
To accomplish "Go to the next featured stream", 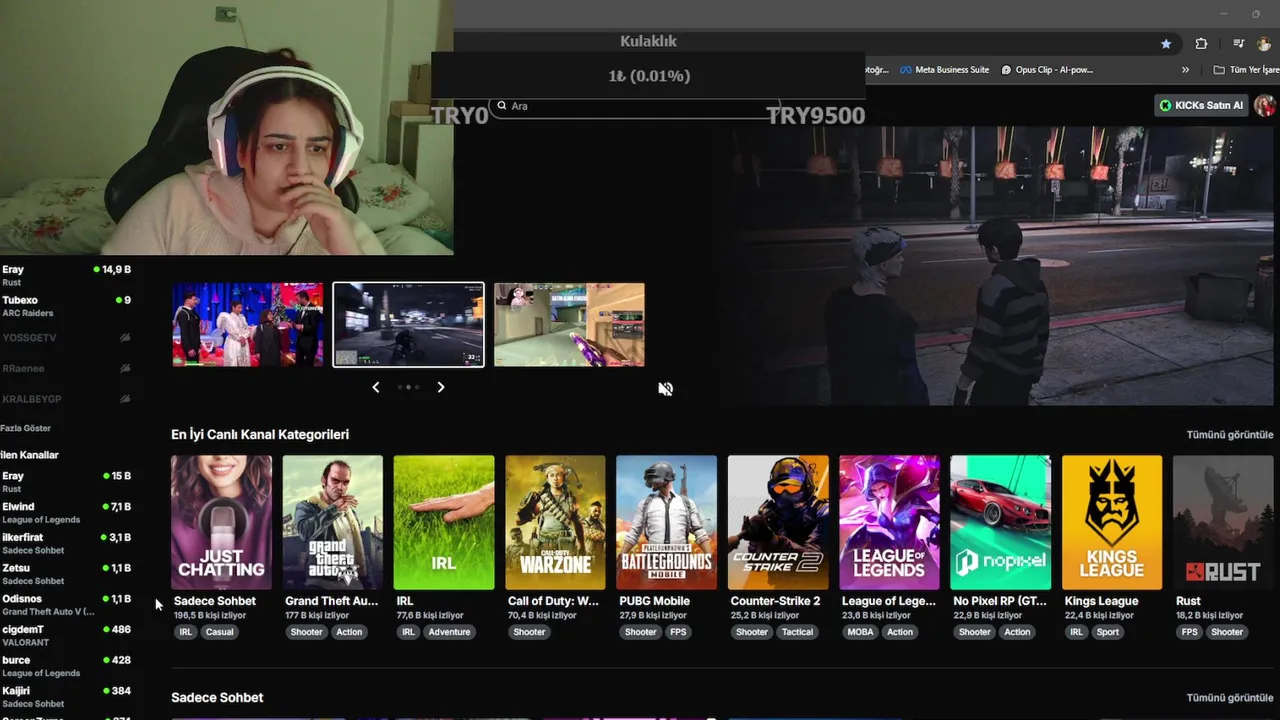I will [x=440, y=387].
